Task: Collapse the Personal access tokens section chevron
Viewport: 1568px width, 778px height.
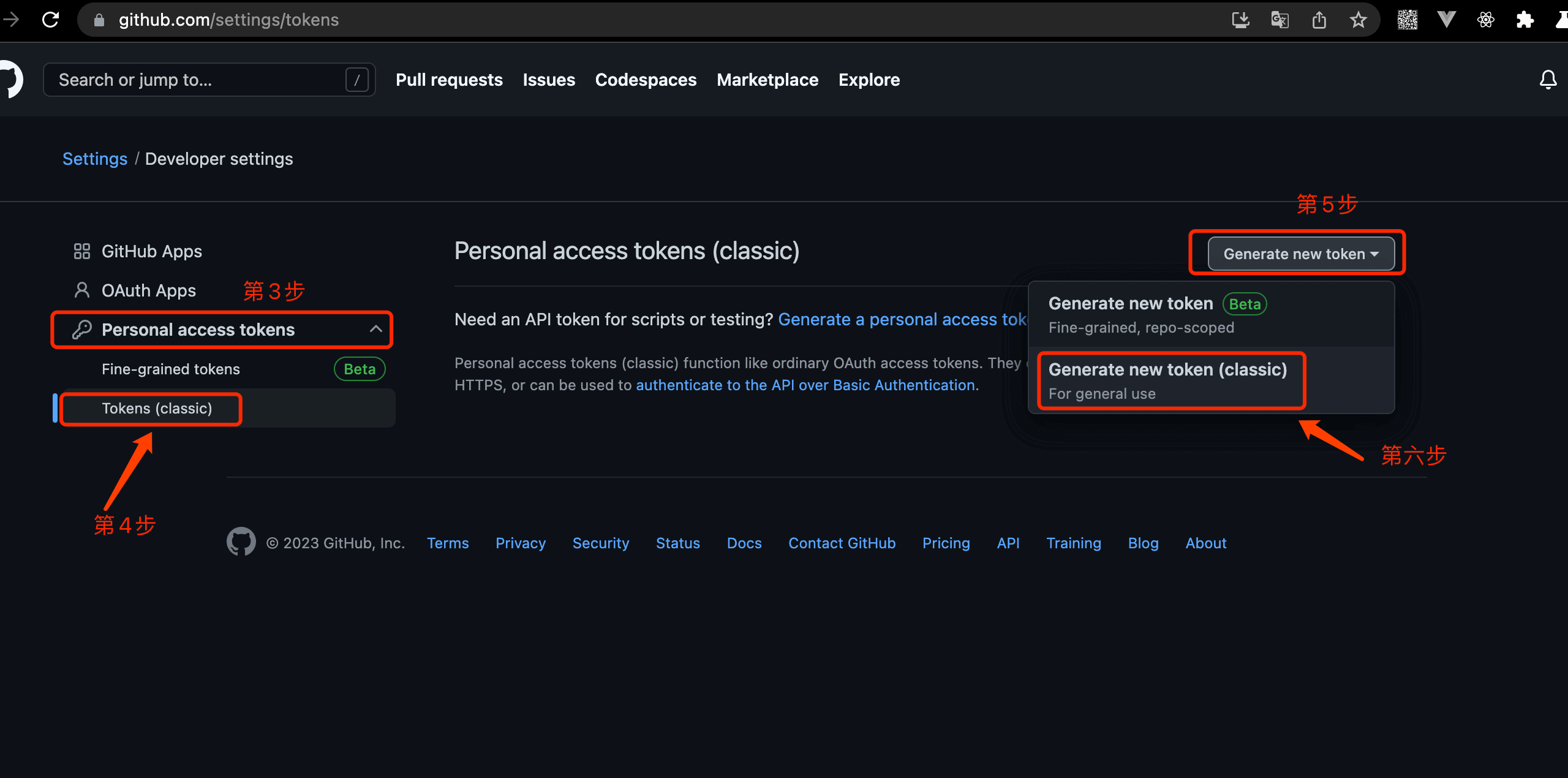Action: (375, 329)
